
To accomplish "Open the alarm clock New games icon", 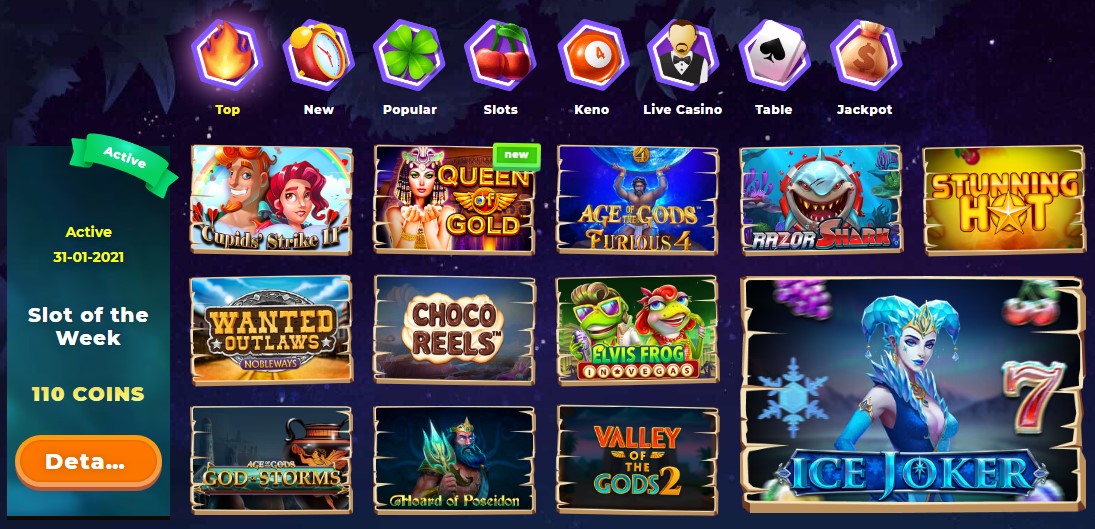I will coord(318,55).
